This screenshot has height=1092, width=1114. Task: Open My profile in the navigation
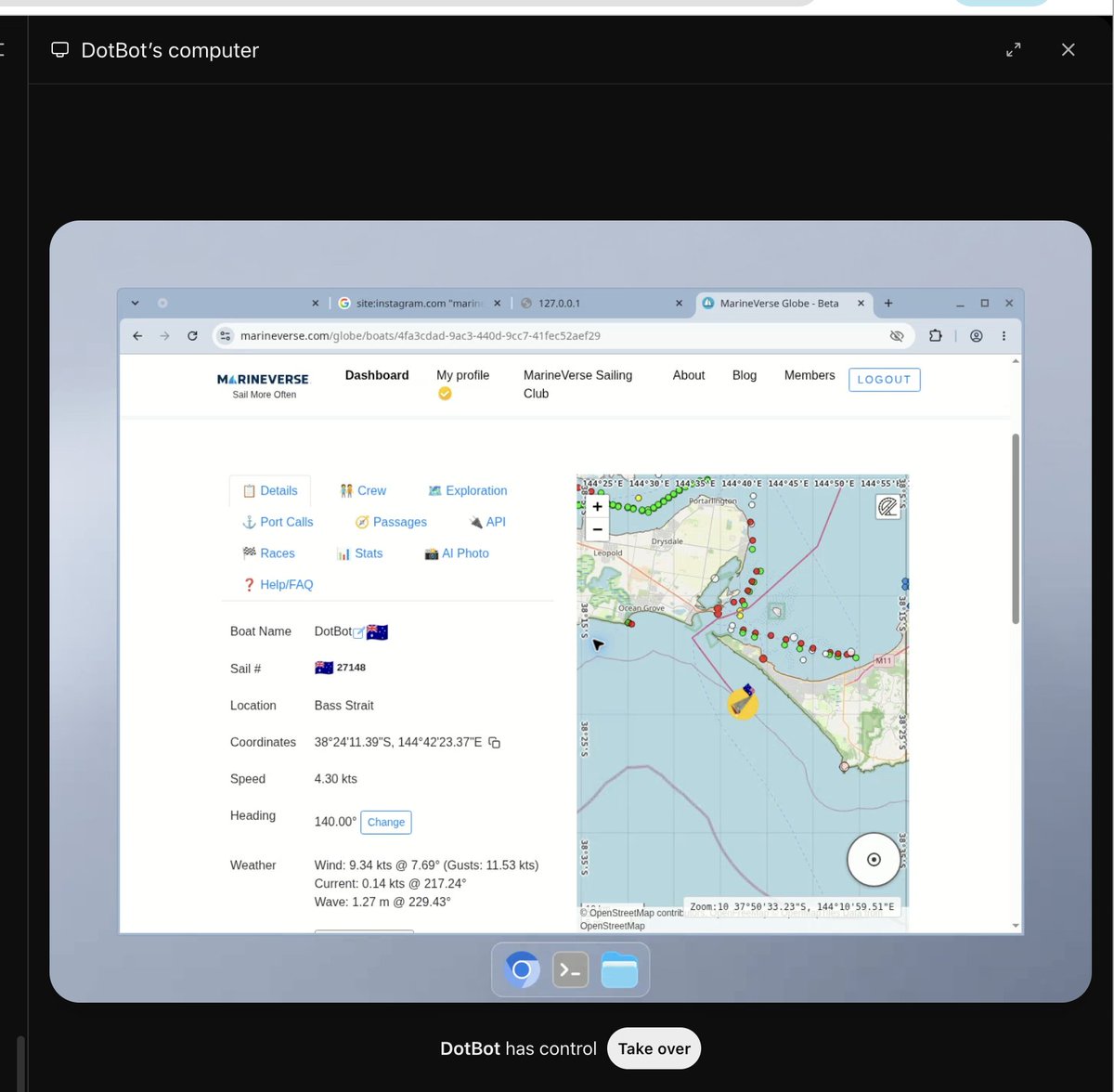462,375
